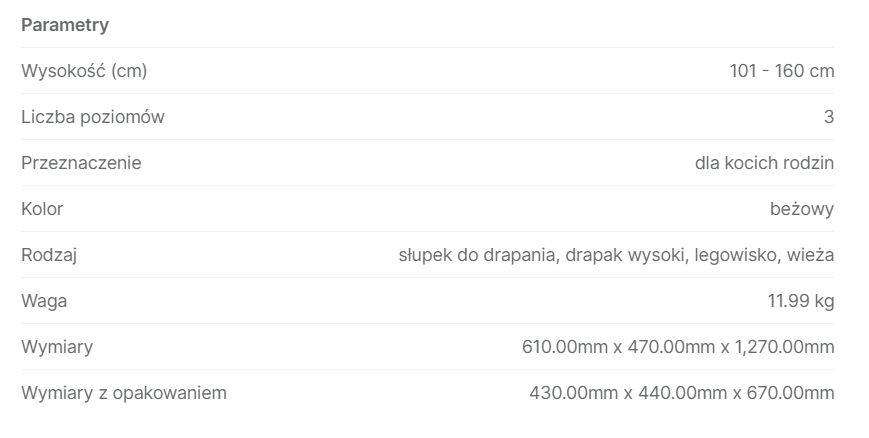Click the Przeznaczenie label
869x438 pixels.
pos(81,163)
